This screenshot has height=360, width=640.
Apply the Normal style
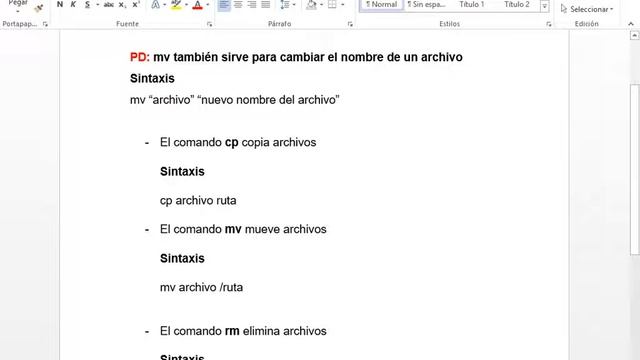[382, 5]
